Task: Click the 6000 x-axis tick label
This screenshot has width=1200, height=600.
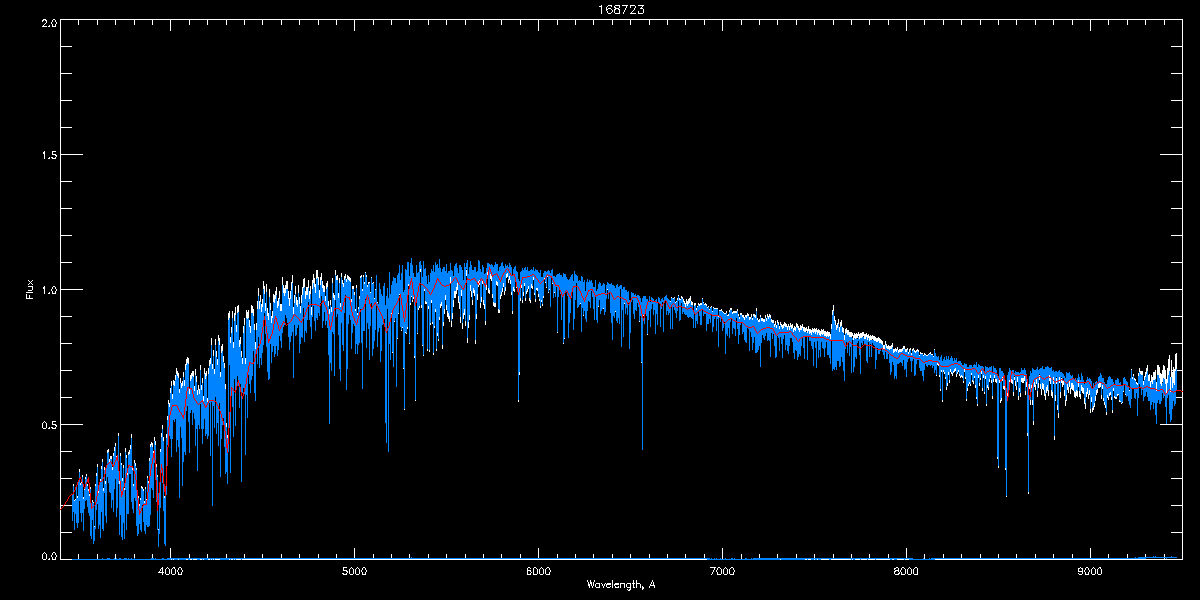Action: click(538, 572)
